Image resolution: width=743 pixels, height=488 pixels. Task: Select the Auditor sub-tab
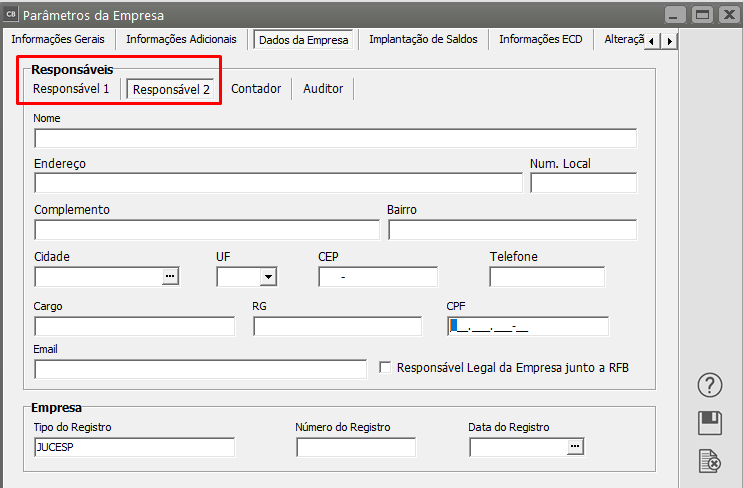[323, 89]
